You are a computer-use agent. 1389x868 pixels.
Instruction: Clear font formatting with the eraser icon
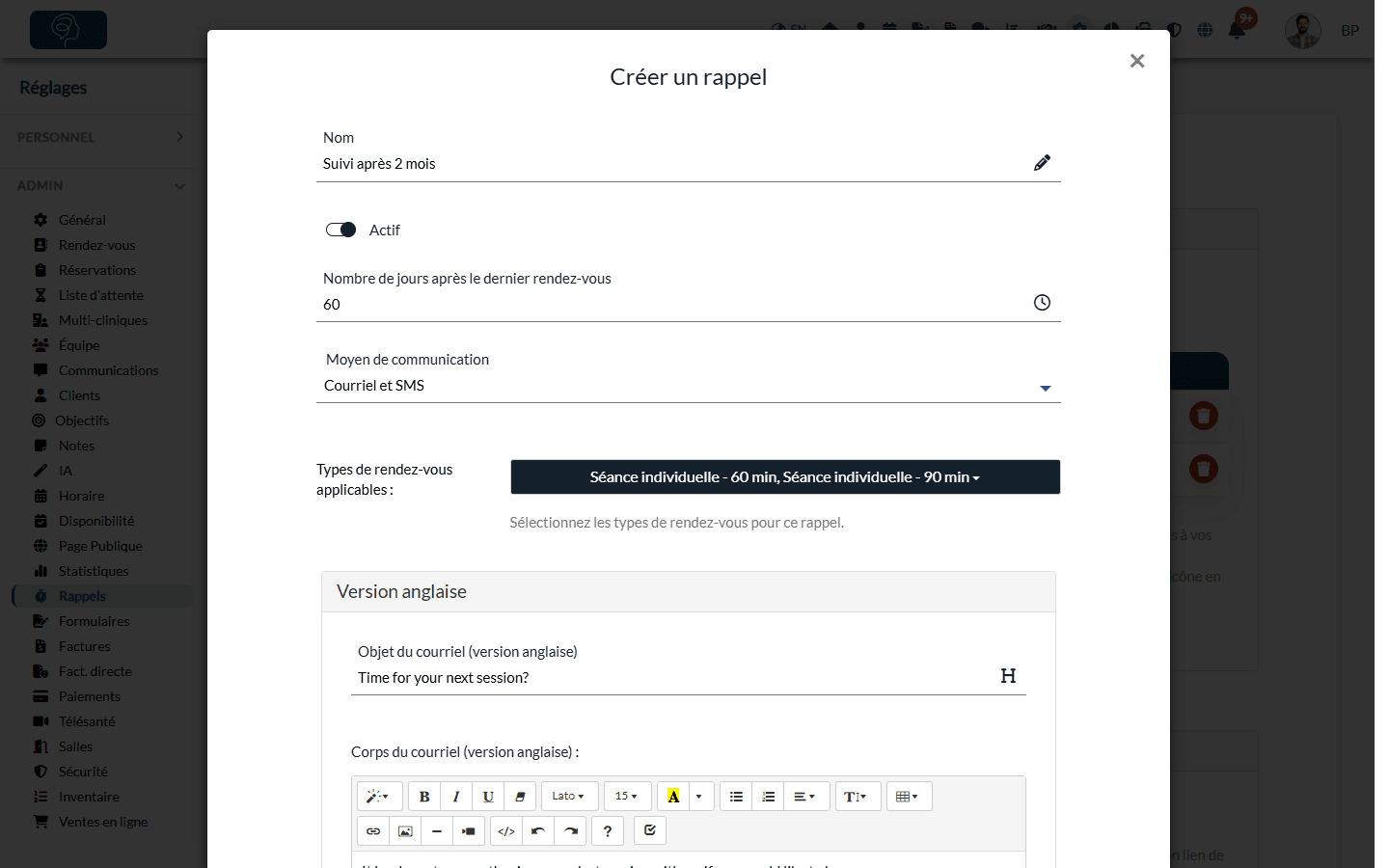click(520, 797)
